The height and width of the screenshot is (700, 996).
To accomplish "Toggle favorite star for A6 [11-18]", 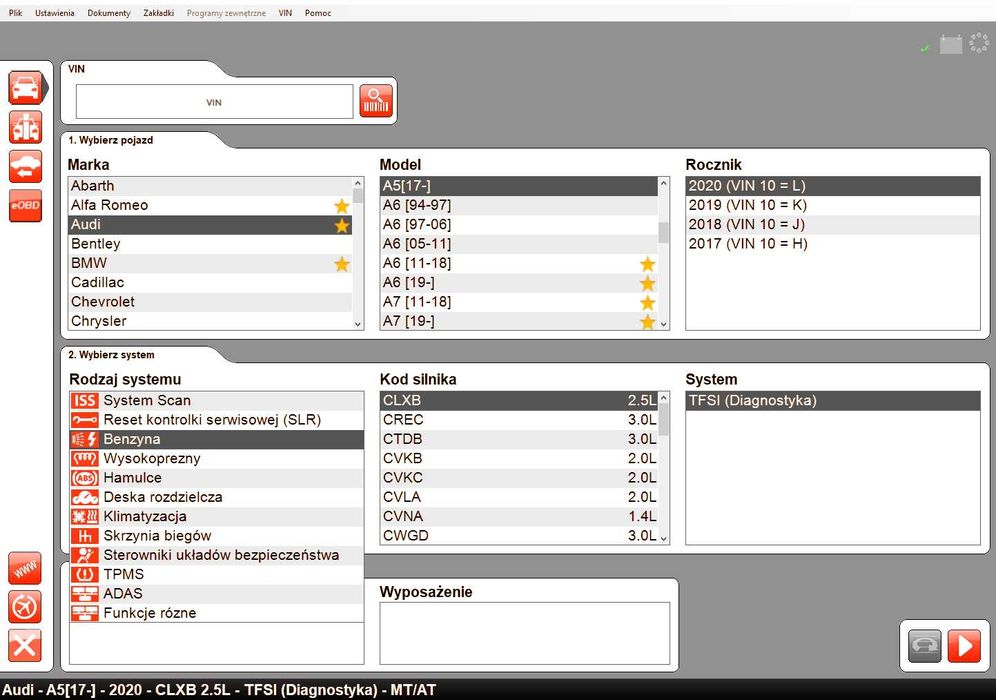I will coord(647,264).
